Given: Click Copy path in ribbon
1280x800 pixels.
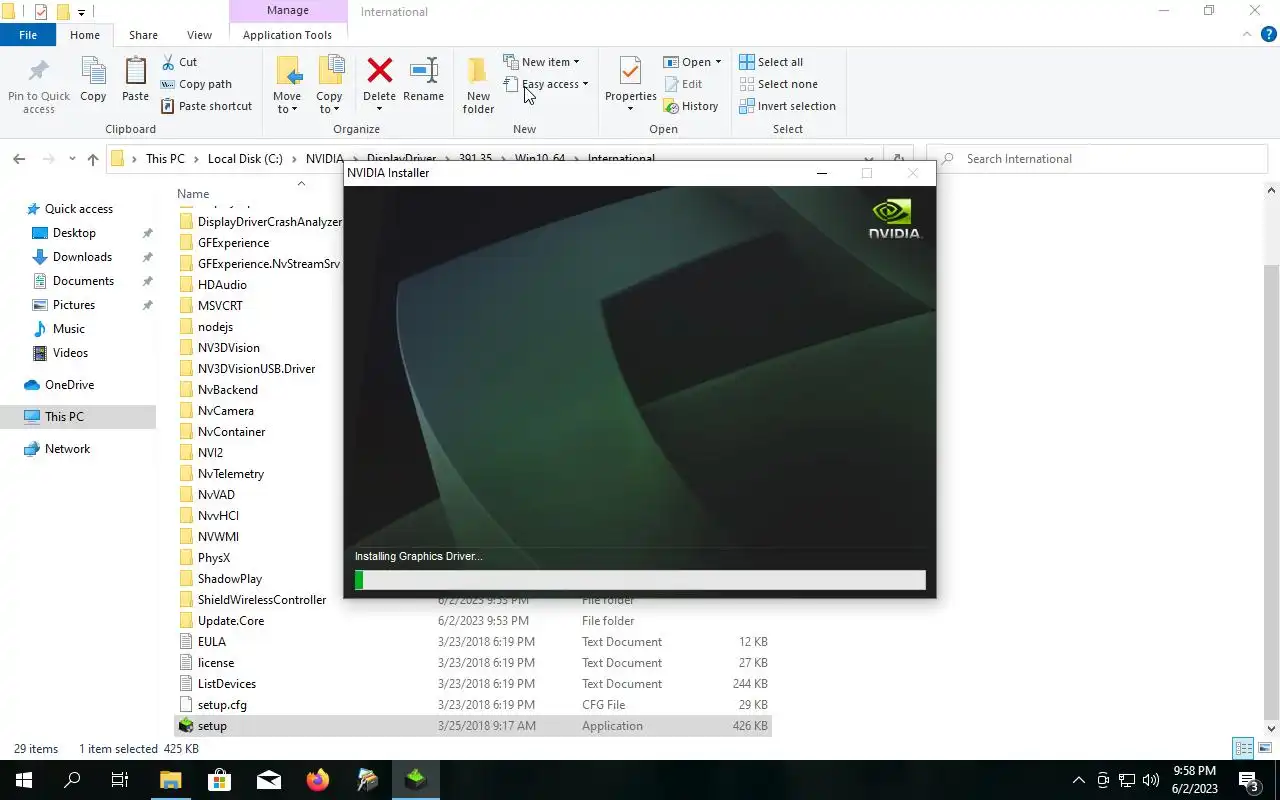Looking at the screenshot, I should (196, 84).
